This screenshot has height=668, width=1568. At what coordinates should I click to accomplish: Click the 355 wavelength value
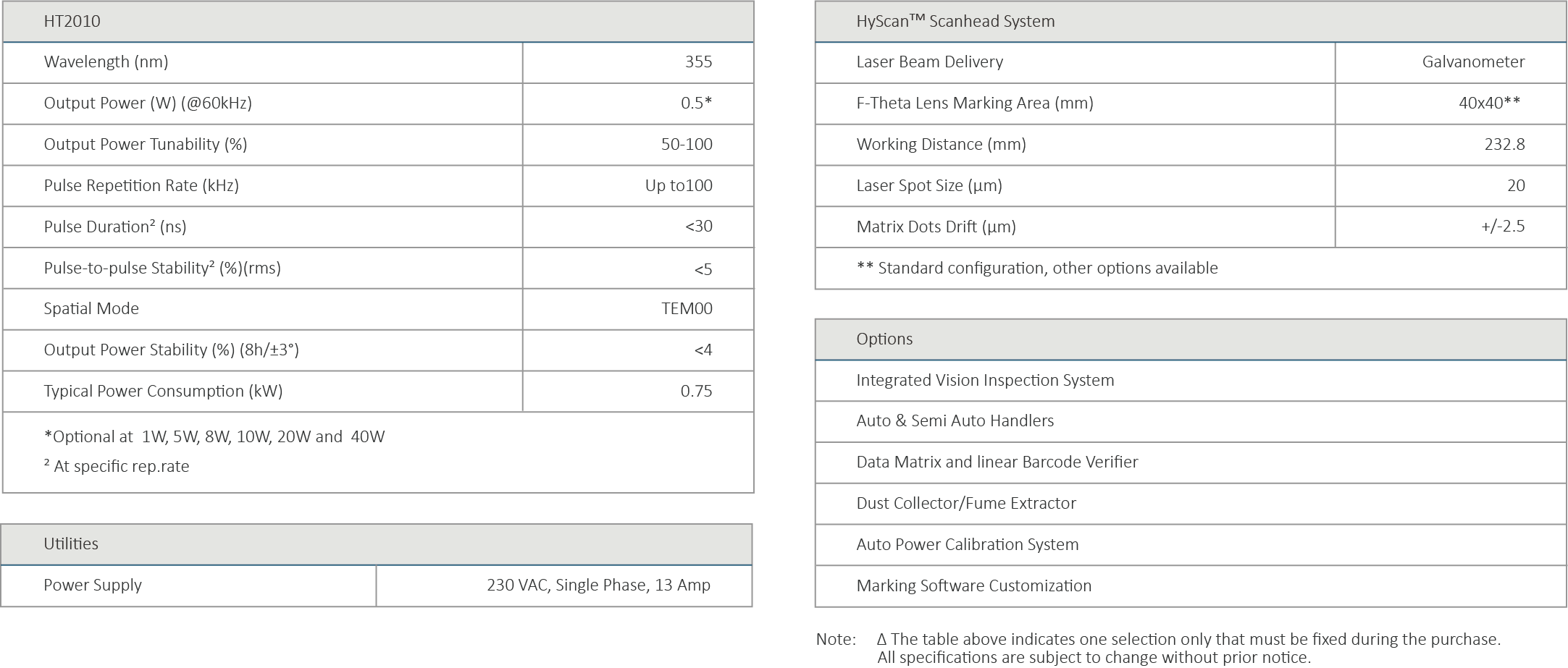(x=698, y=62)
